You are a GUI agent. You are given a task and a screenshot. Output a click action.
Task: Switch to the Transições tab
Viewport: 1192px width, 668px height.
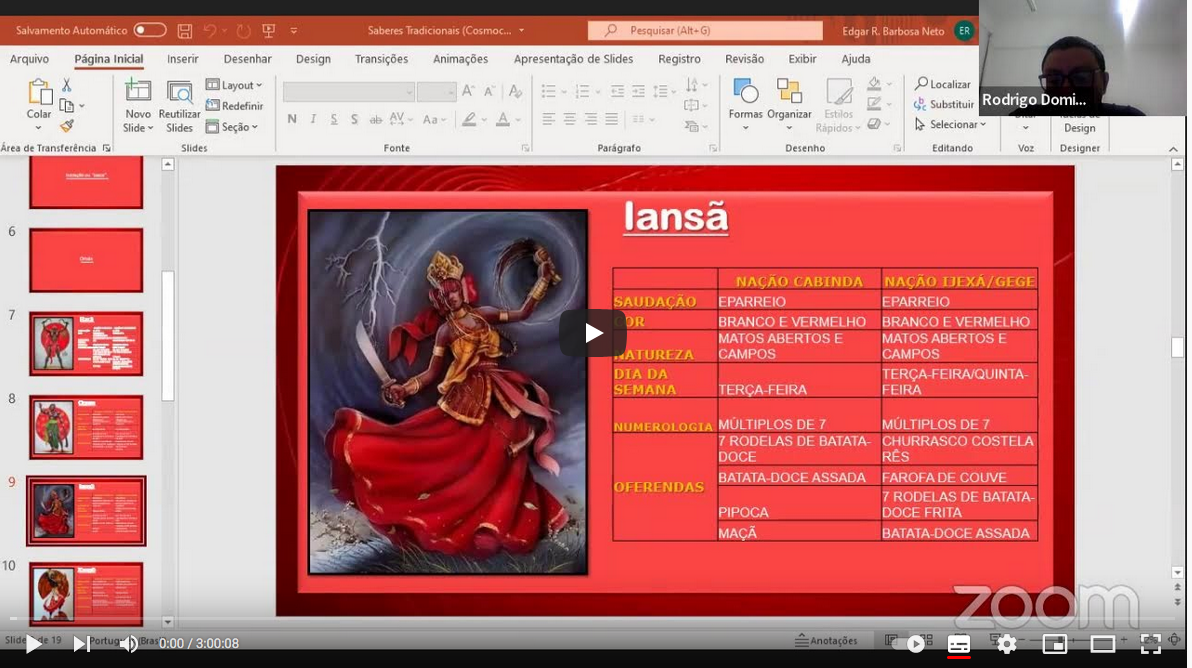click(382, 59)
